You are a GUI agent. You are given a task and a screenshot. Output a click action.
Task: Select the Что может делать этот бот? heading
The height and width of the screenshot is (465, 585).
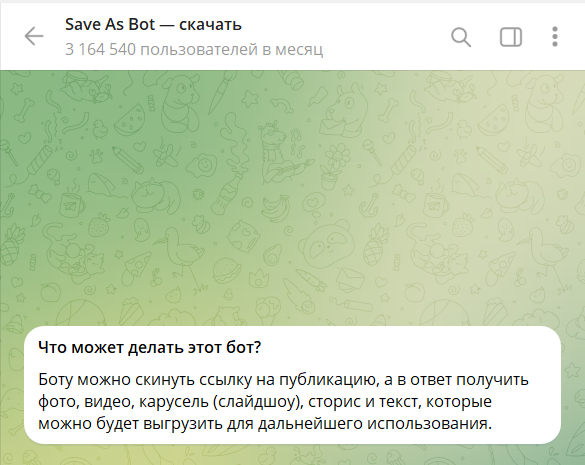tap(150, 347)
